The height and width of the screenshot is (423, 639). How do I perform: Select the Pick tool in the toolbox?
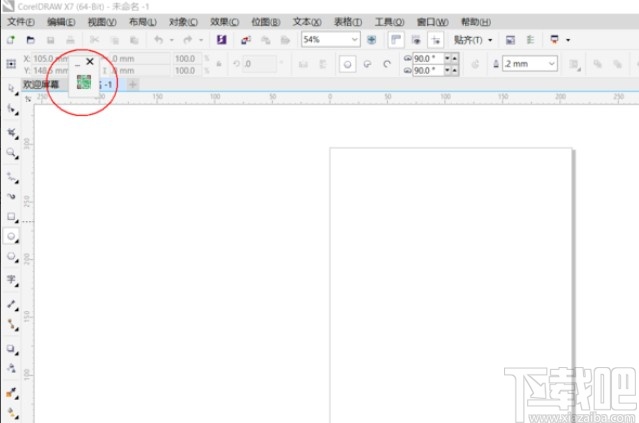click(x=11, y=89)
